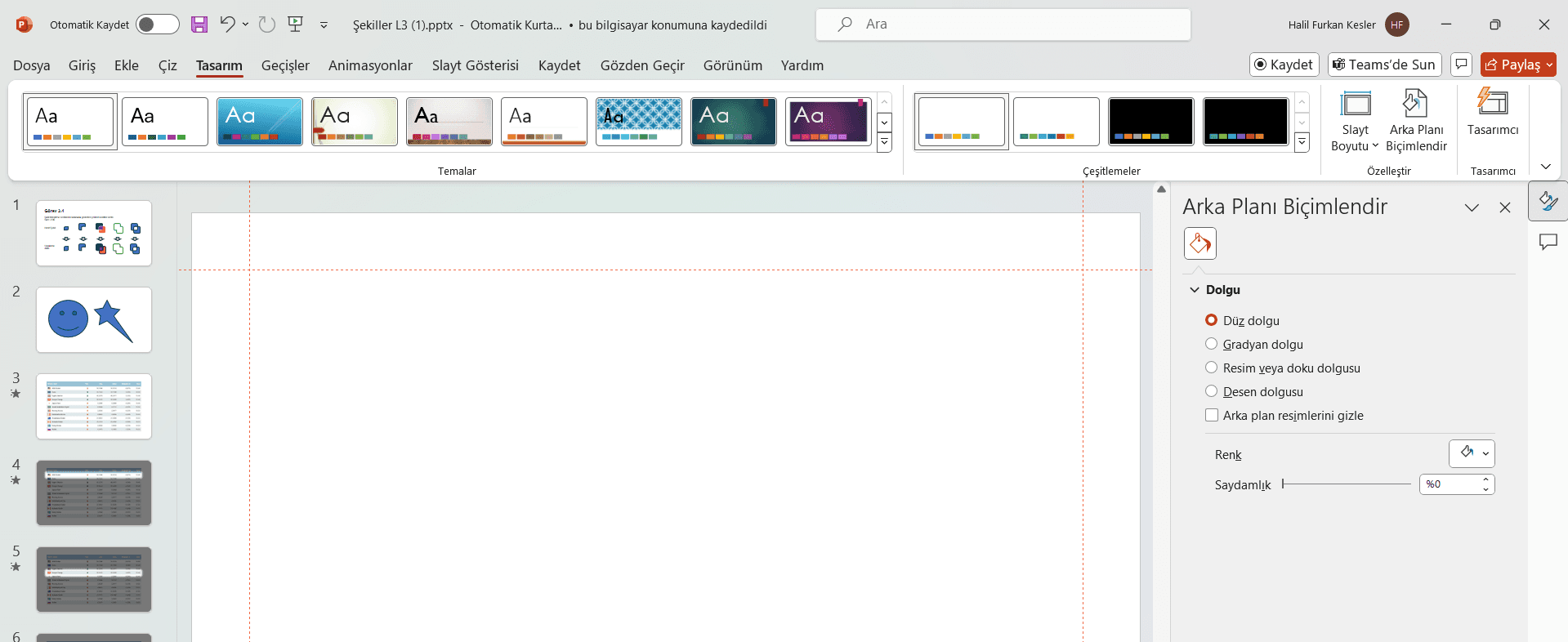
Task: Apply the default white Office theme
Action: [70, 122]
